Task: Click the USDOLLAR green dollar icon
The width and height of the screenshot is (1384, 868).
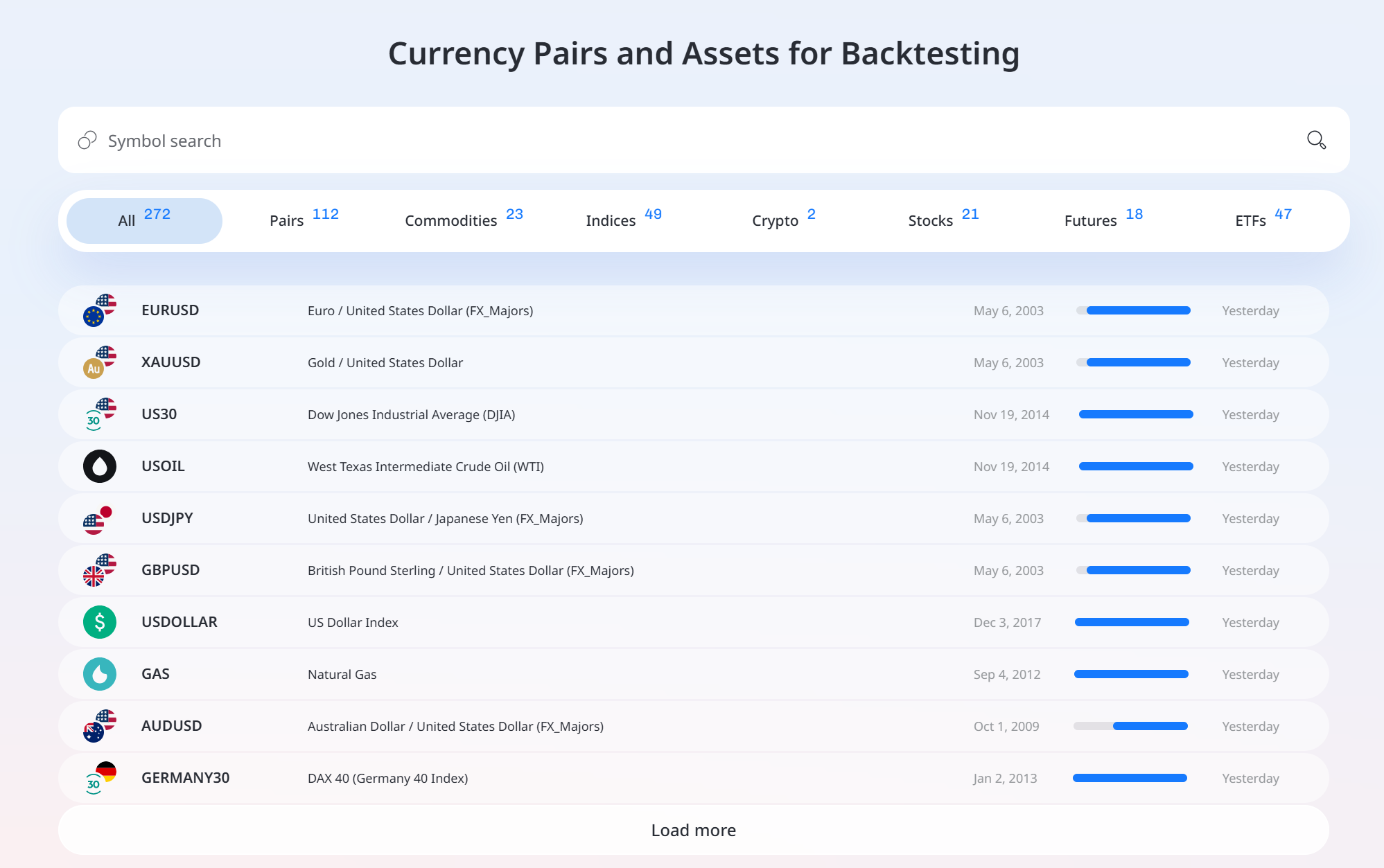Action: (x=100, y=622)
